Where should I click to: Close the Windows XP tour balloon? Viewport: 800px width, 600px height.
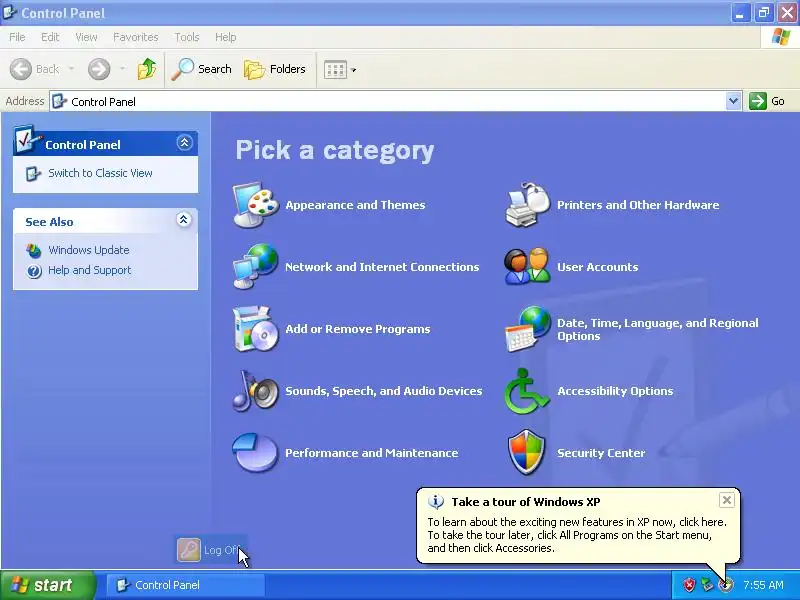727,500
